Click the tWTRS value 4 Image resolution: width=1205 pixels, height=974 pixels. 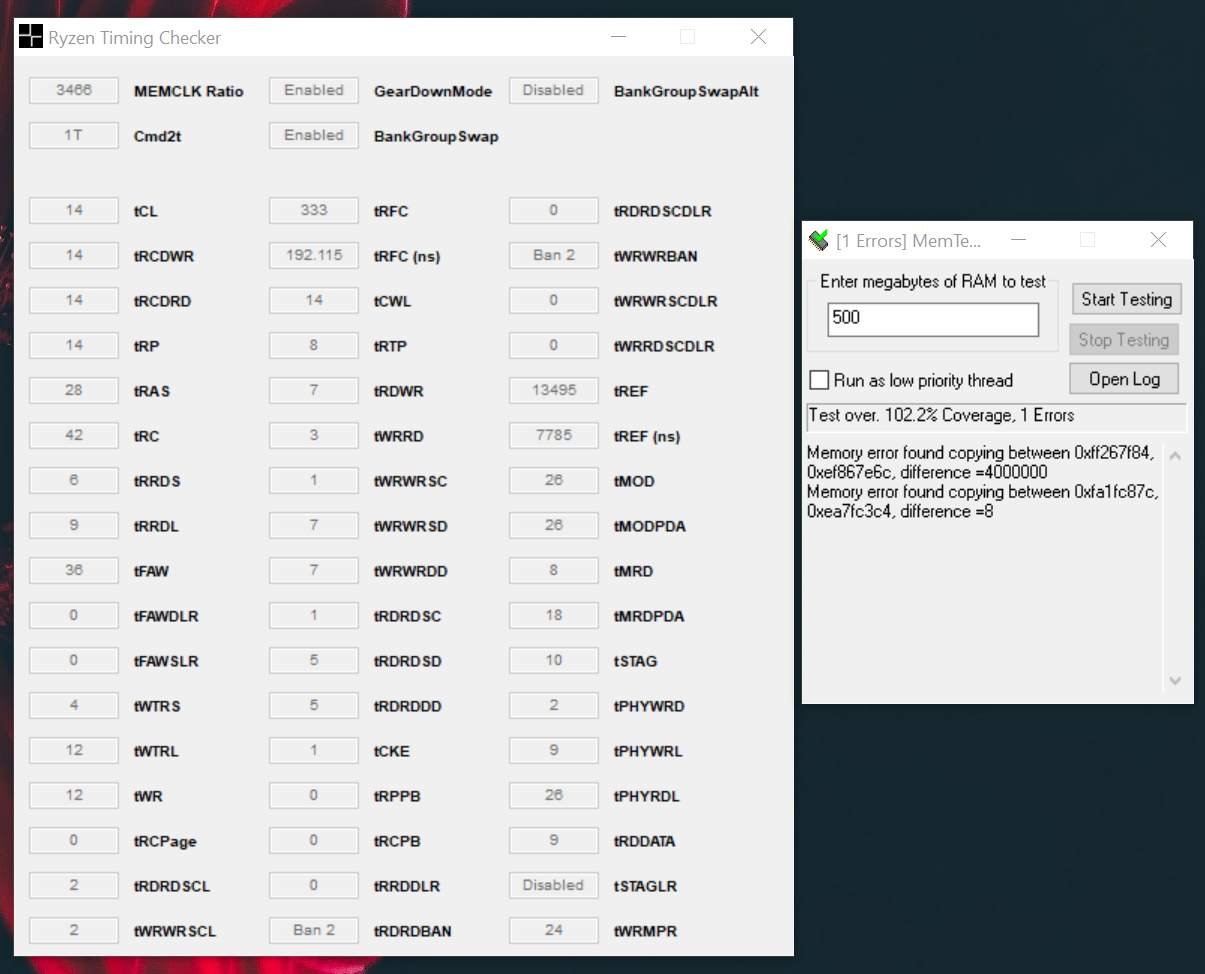[74, 705]
